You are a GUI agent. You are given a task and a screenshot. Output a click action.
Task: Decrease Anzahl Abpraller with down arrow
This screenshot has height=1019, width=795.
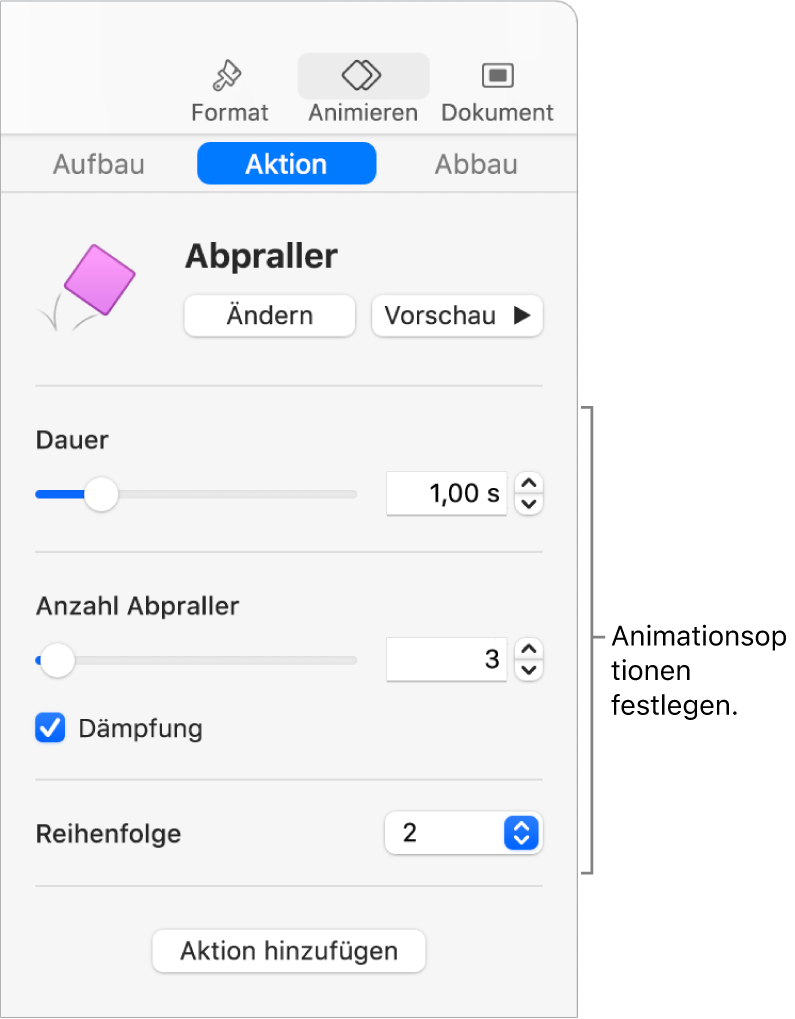click(529, 670)
